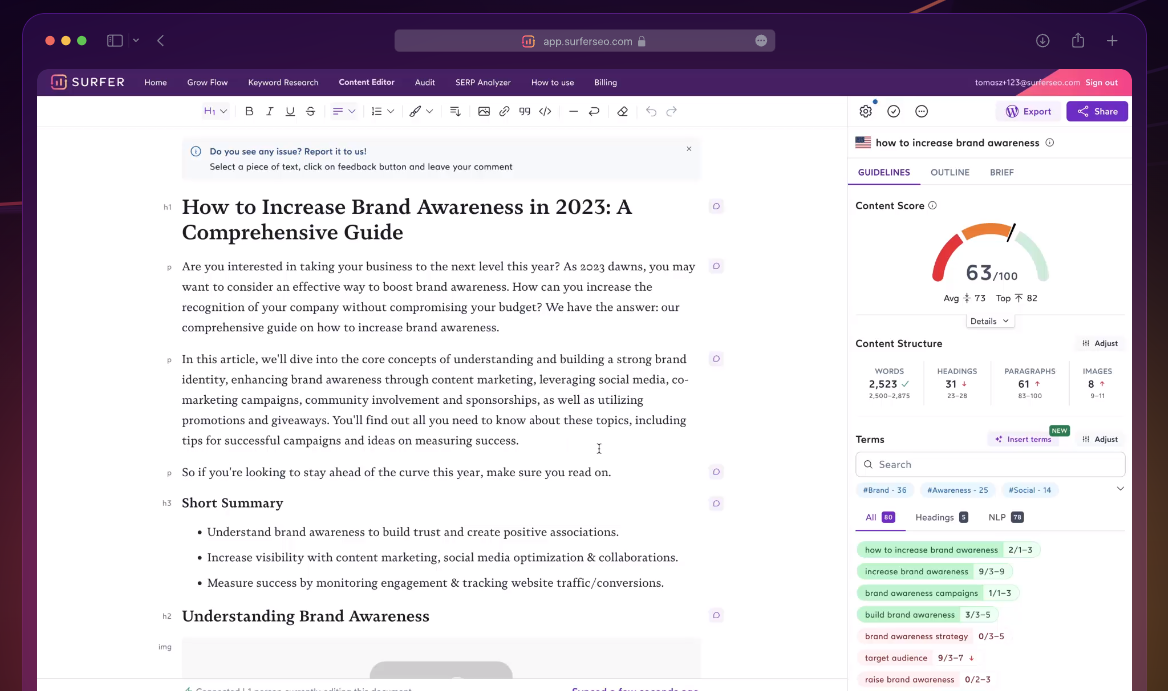Open the list style dropdown
The image size is (1168, 691).
382,112
